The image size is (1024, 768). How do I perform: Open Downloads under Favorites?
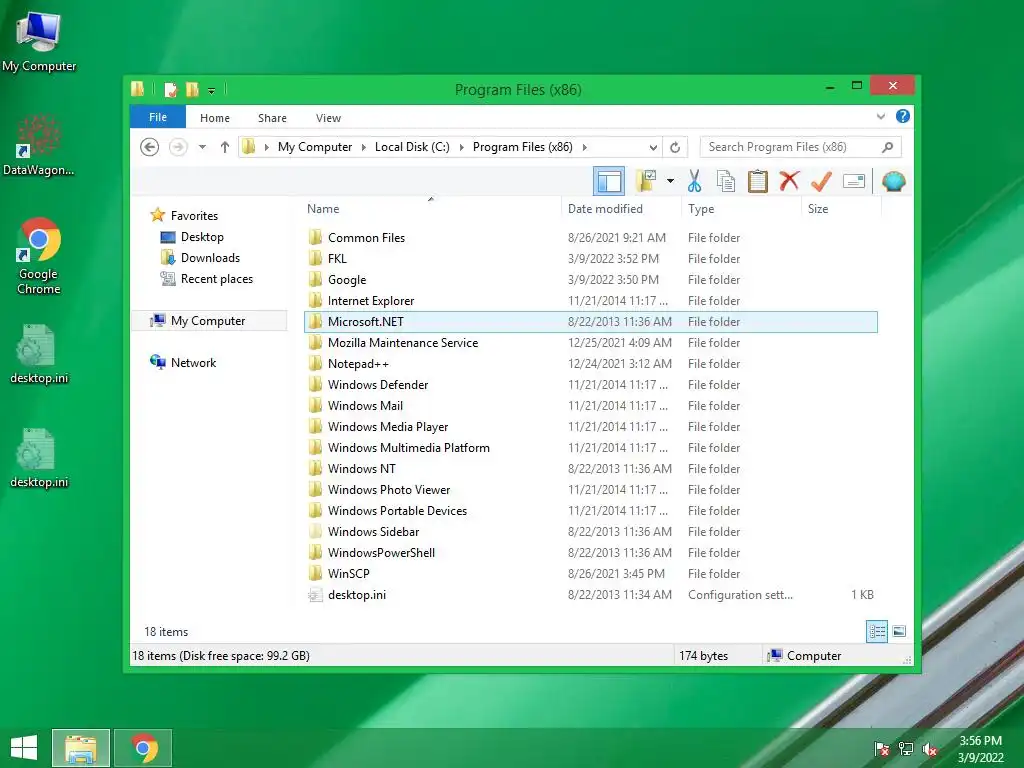point(210,257)
